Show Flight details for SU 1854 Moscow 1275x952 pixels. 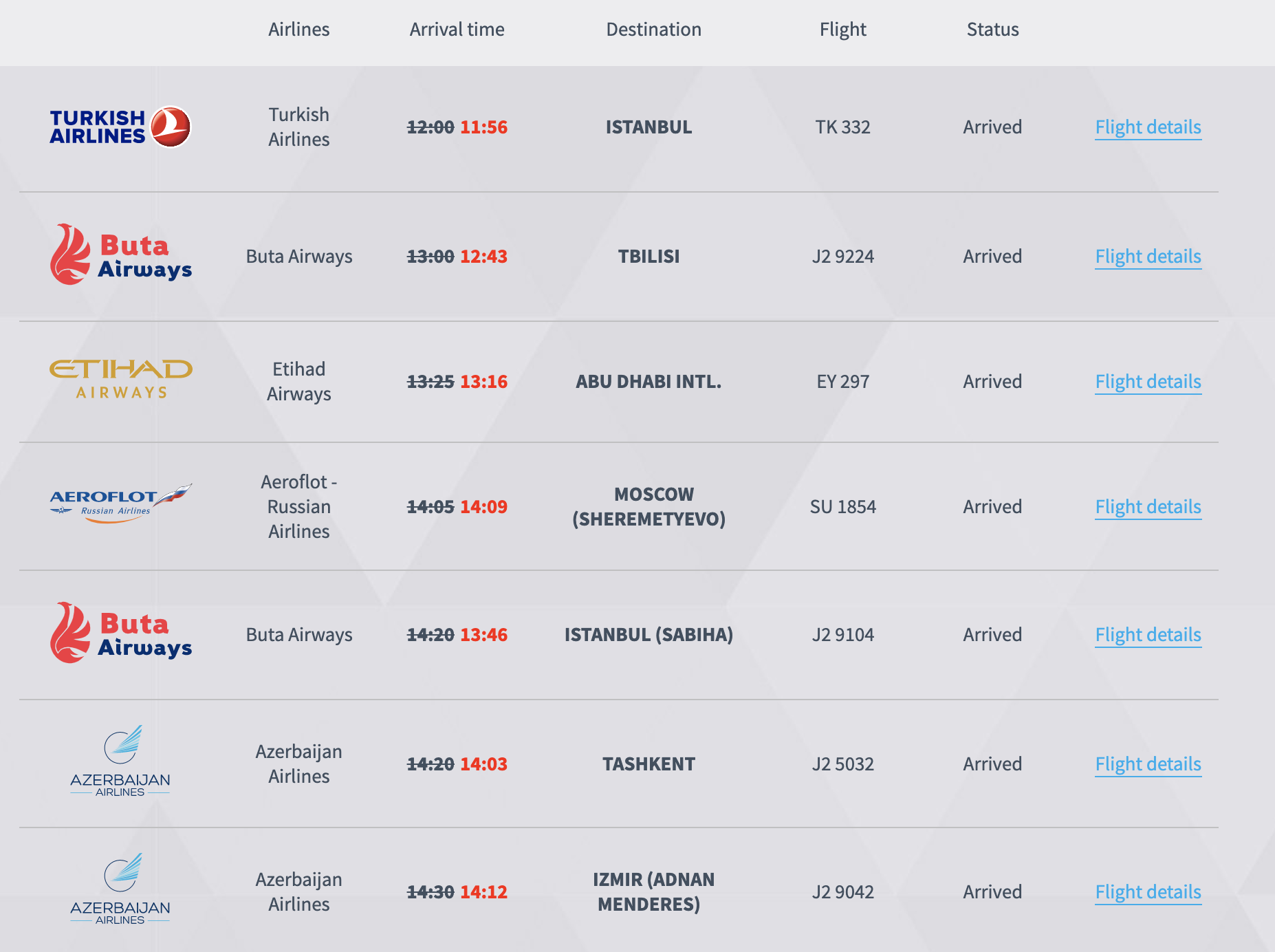pyautogui.click(x=1148, y=507)
